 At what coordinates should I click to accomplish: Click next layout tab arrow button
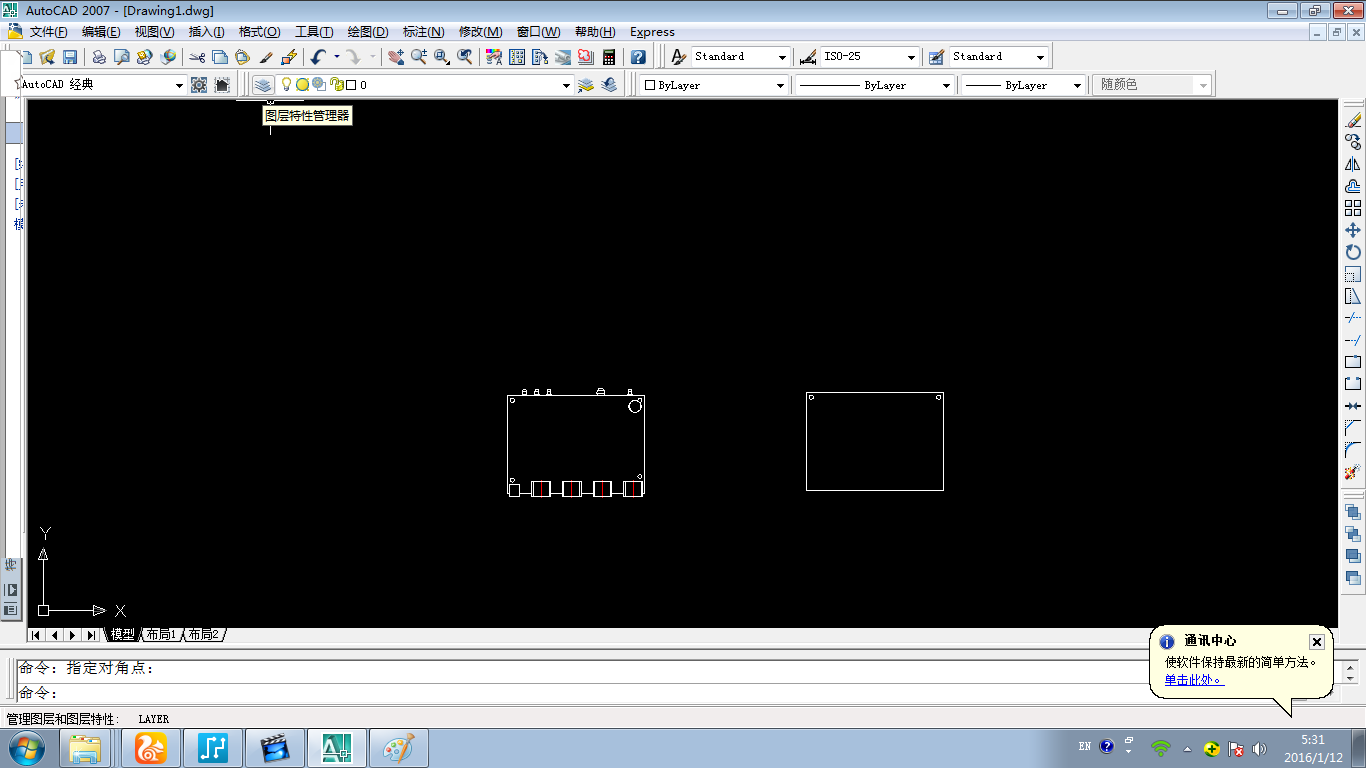(73, 635)
